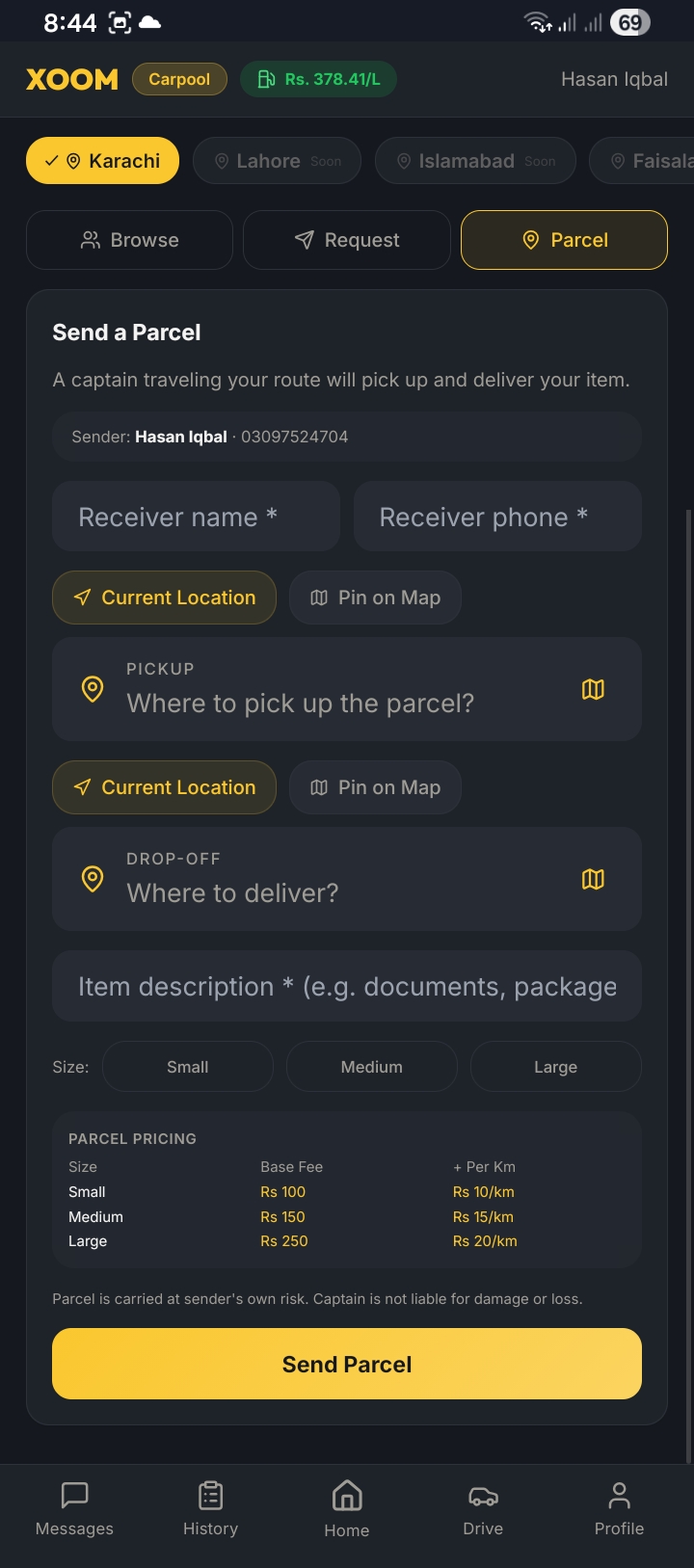Click the Drive car icon
The height and width of the screenshot is (1568, 694).
pos(483,1496)
